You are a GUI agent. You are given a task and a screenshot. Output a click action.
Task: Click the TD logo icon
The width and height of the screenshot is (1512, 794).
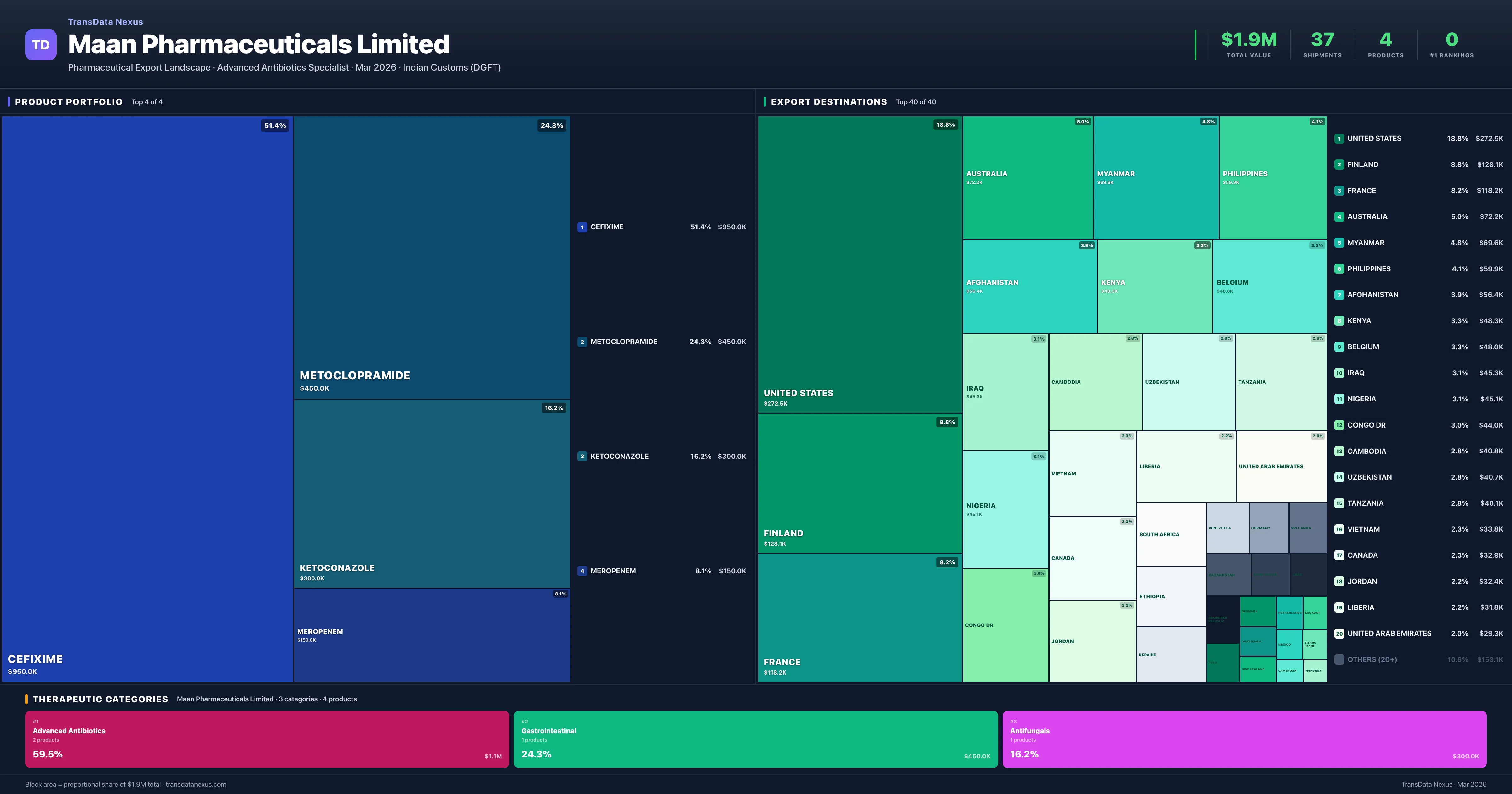[x=41, y=45]
